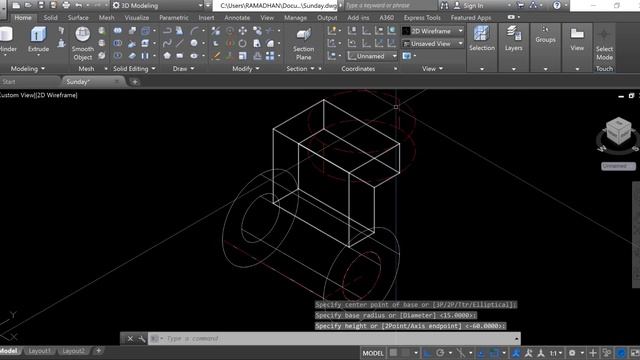The image size is (640, 360).
Task: Click the Unnamed label under the ViewCube
Action: coord(618,166)
